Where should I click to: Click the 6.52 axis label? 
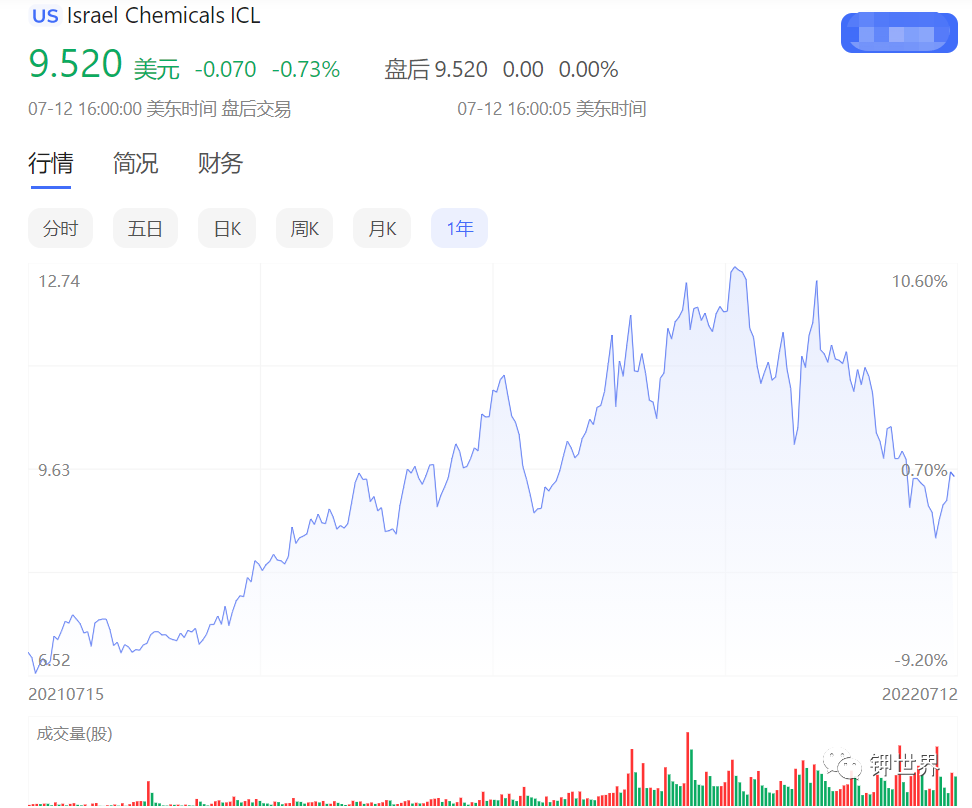pyautogui.click(x=54, y=660)
